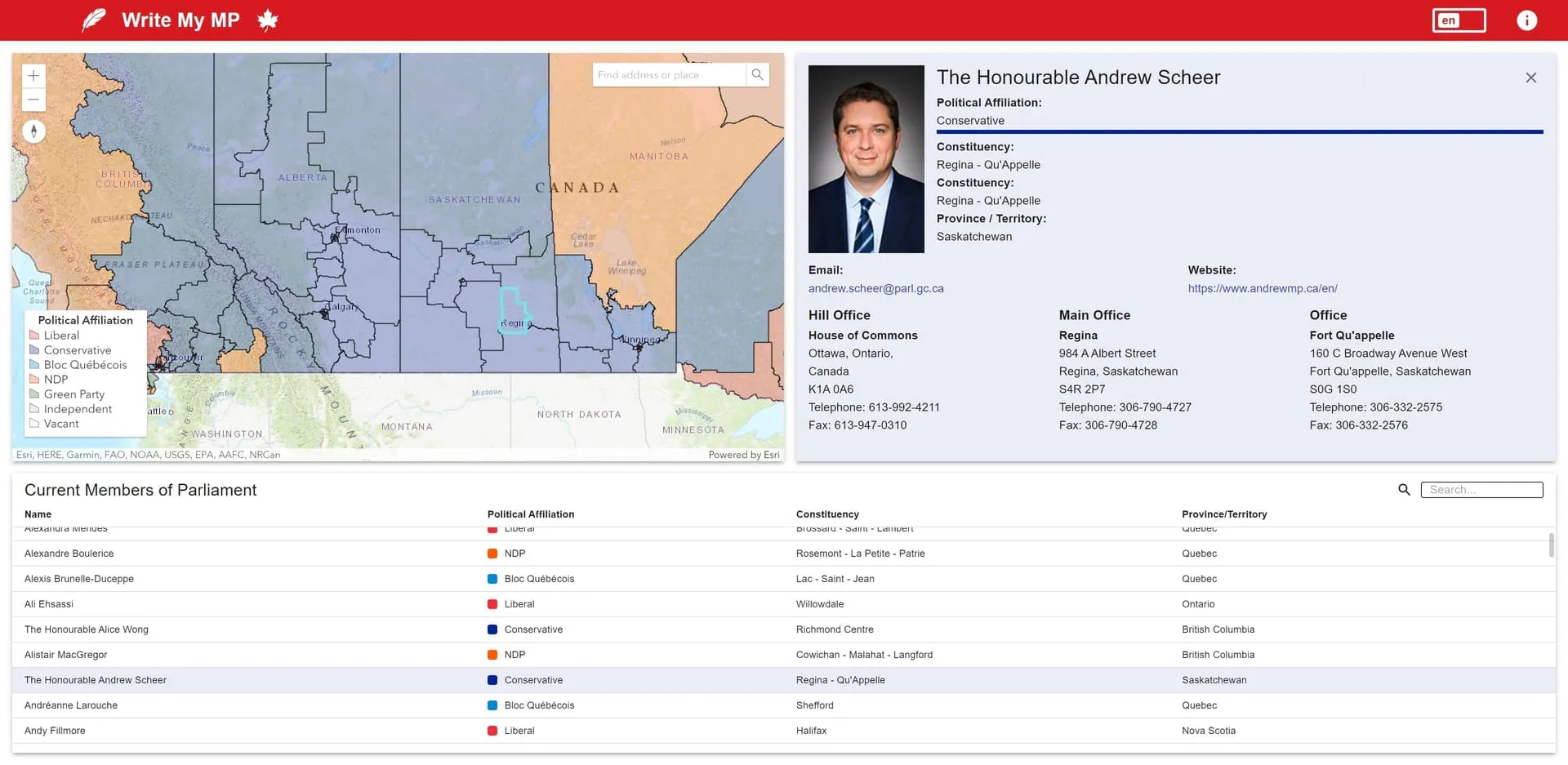Click the Willowdale constituency cell
This screenshot has height=765, width=1568.
point(820,604)
